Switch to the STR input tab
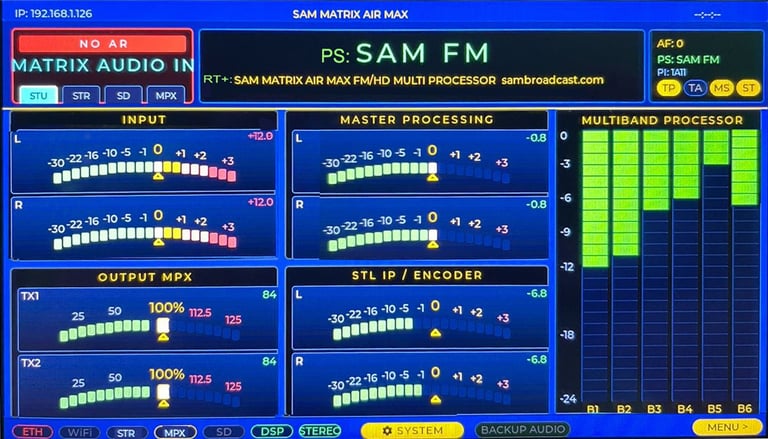The height and width of the screenshot is (439, 768). click(81, 95)
